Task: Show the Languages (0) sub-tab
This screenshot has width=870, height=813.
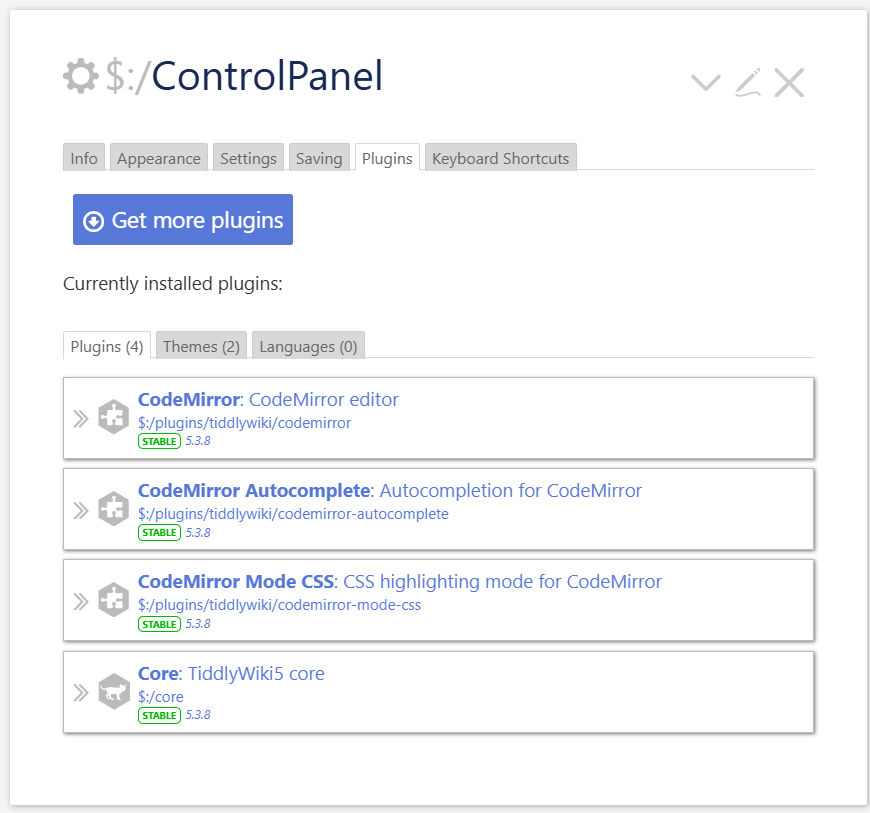Action: pos(308,346)
